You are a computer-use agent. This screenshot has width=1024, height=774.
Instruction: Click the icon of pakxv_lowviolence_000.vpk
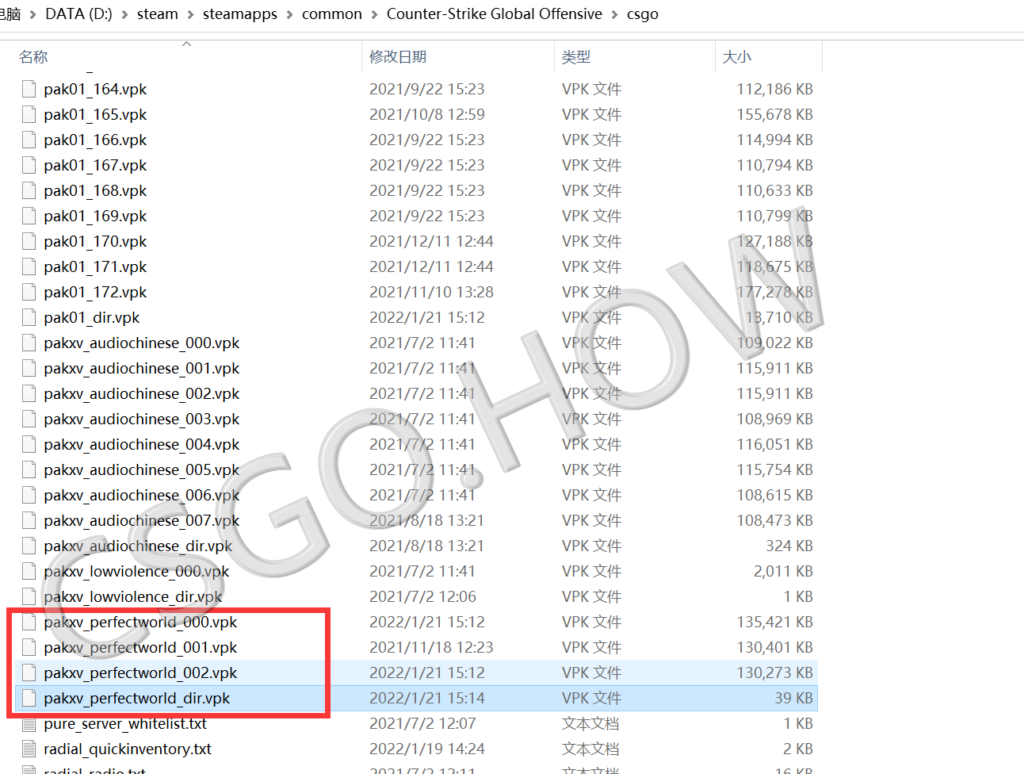(29, 572)
